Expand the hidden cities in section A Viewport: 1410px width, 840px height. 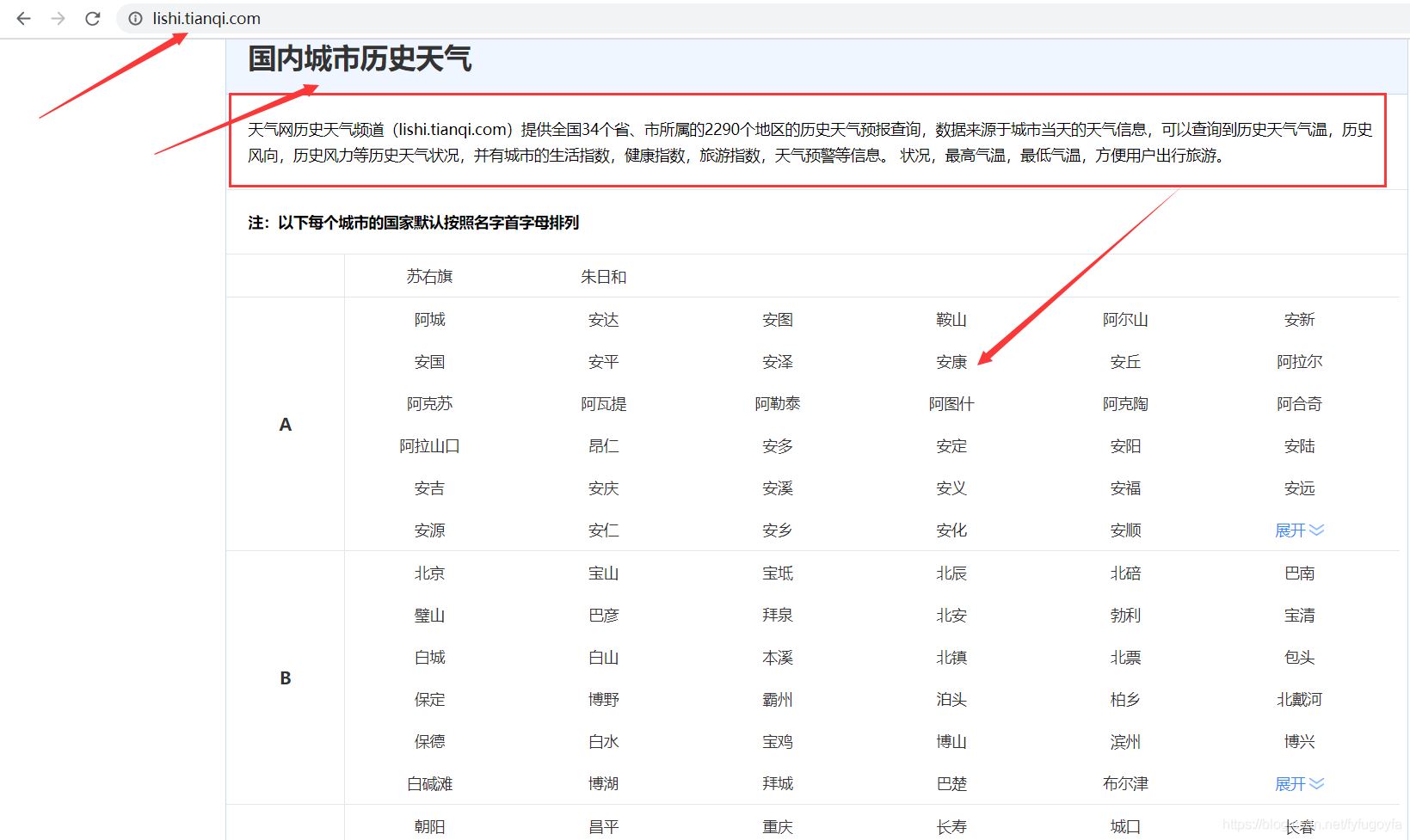click(x=1297, y=530)
